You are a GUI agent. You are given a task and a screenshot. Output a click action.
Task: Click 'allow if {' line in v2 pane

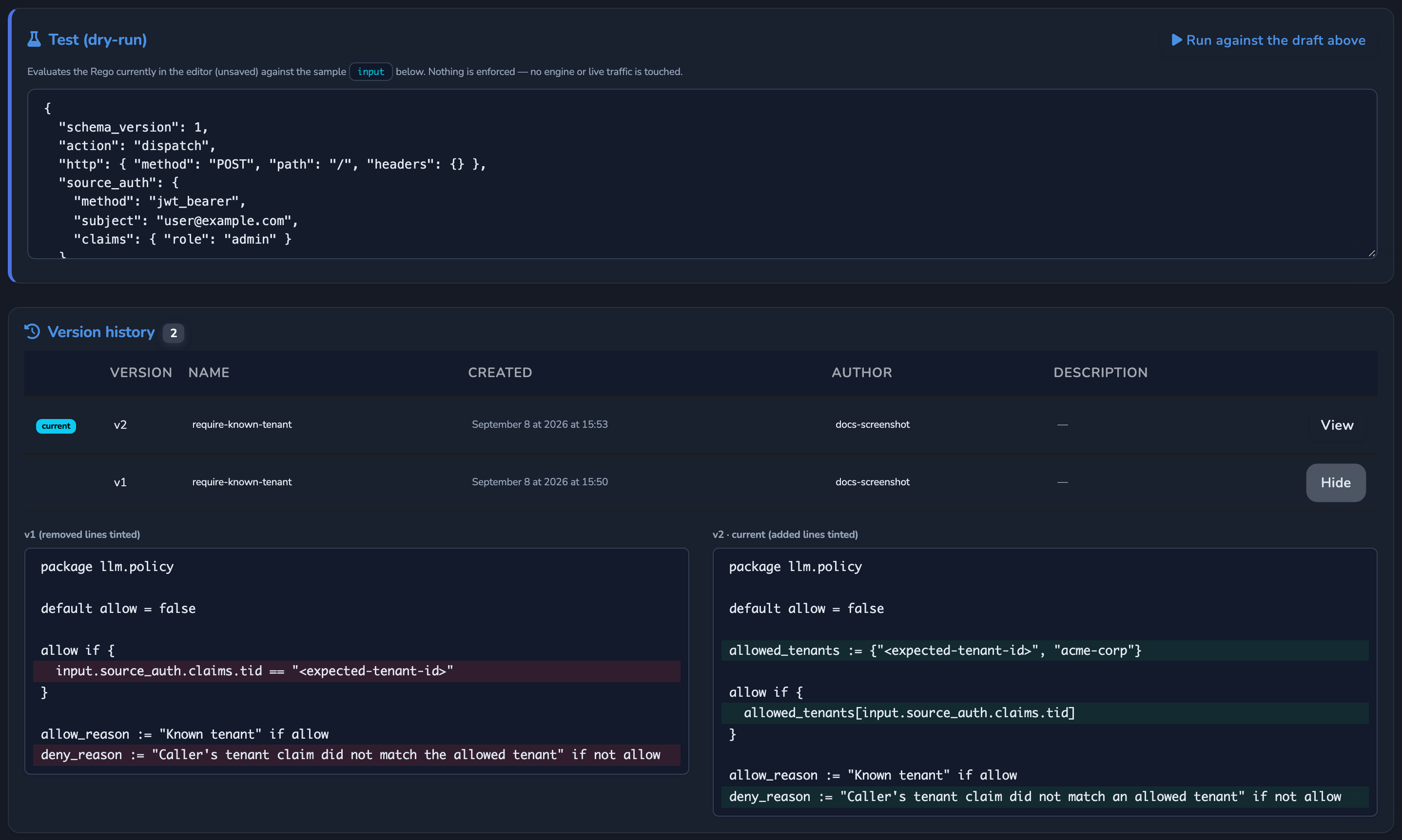coord(765,692)
